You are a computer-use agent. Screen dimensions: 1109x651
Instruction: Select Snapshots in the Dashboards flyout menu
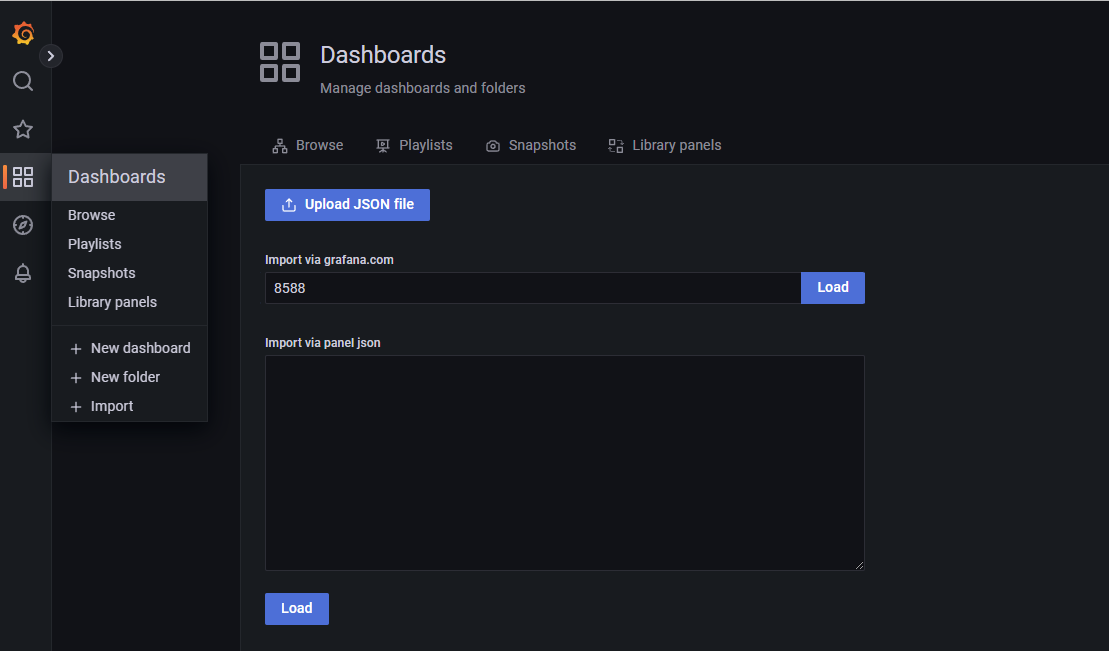click(101, 273)
